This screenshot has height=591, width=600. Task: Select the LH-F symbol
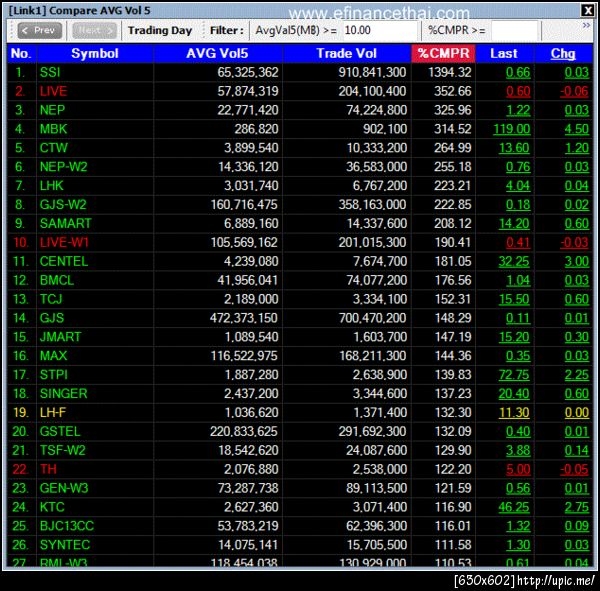[x=53, y=413]
